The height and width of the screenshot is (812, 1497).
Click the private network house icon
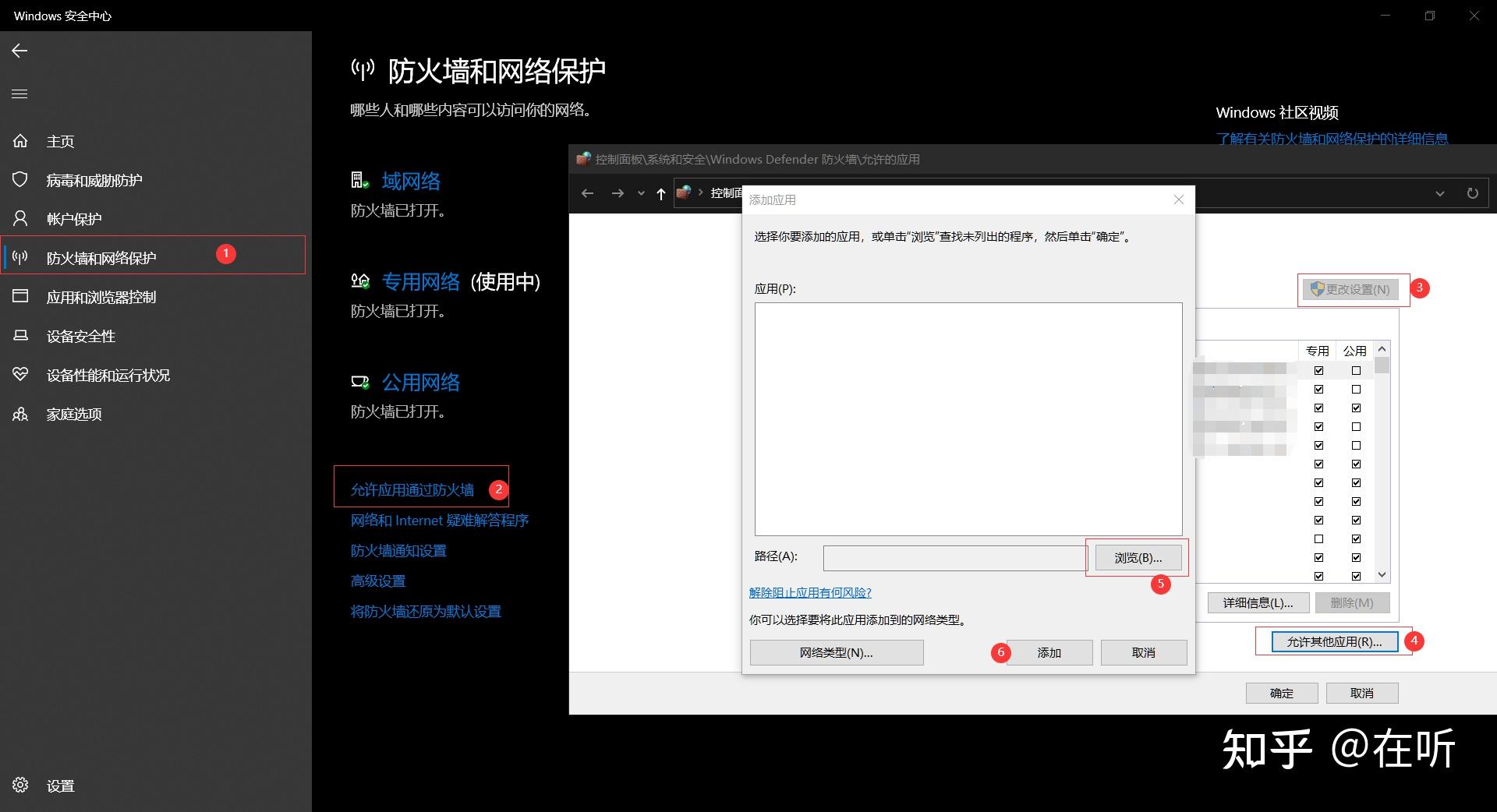pyautogui.click(x=359, y=281)
